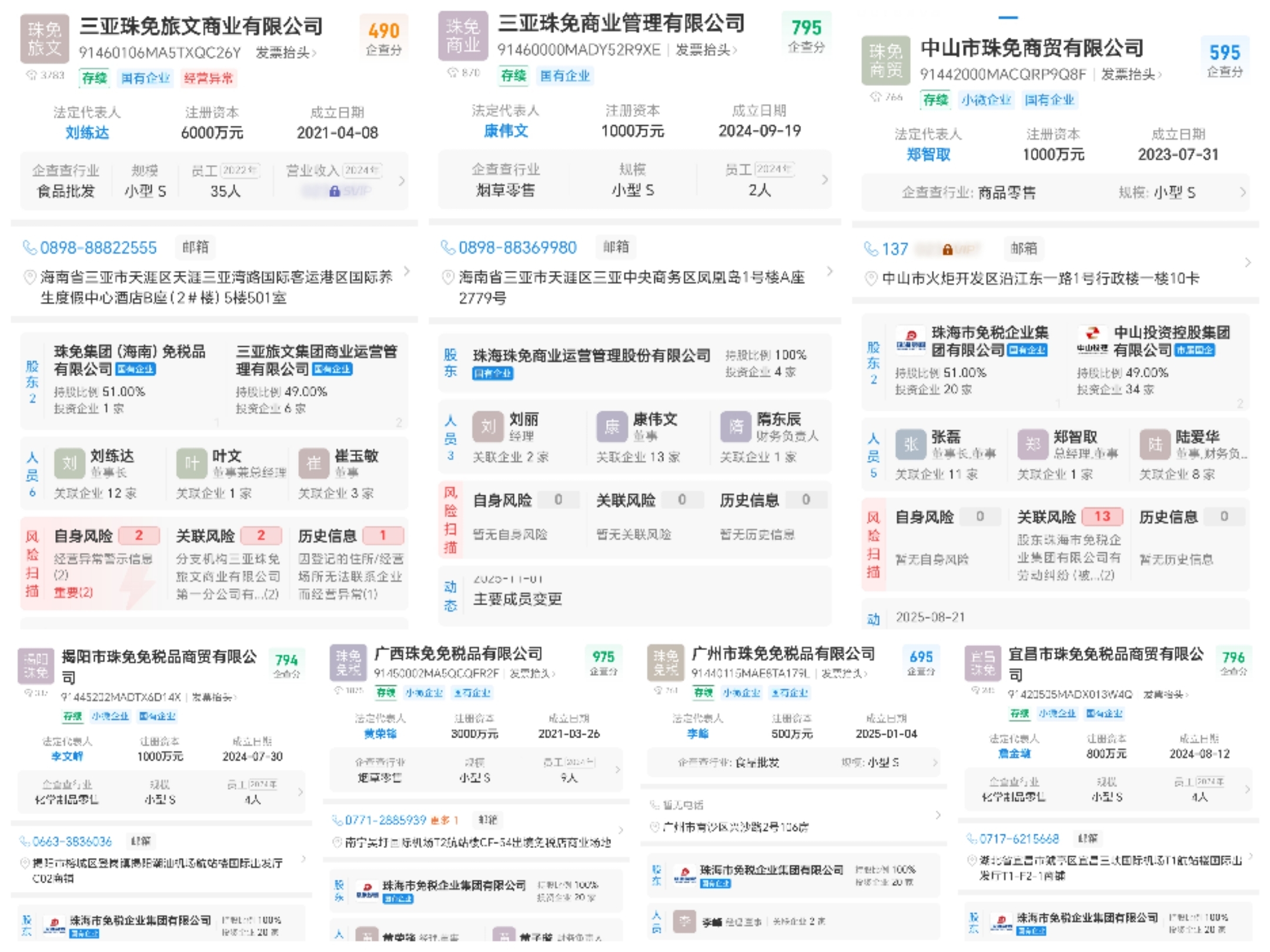The image size is (1270, 952).
Task: Click 关联风险 13 count badge
Action: (x=1101, y=517)
